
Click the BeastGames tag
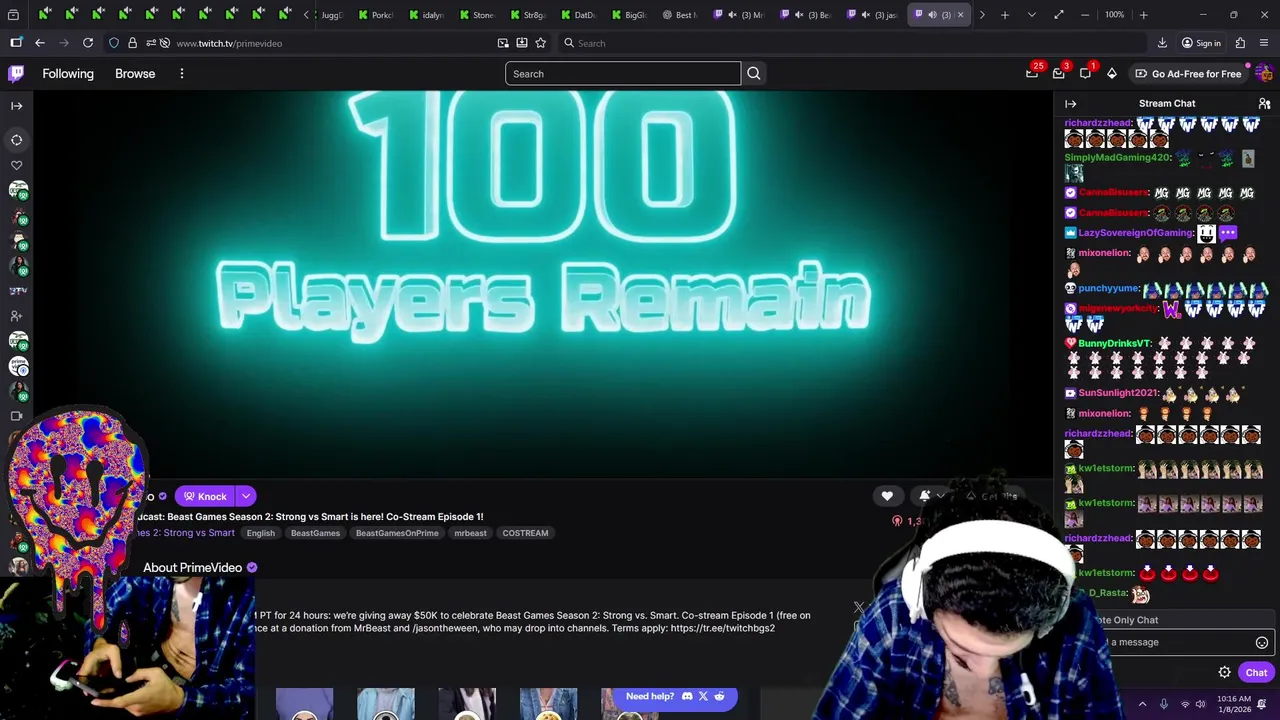coord(315,533)
